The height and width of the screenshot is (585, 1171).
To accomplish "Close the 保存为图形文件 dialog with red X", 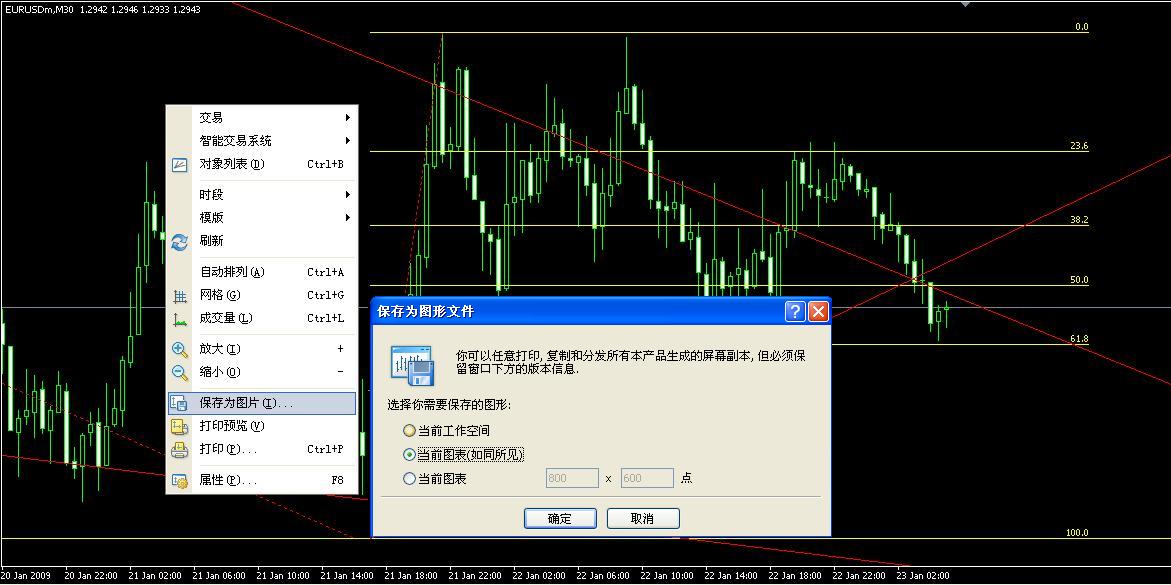I will [x=819, y=312].
